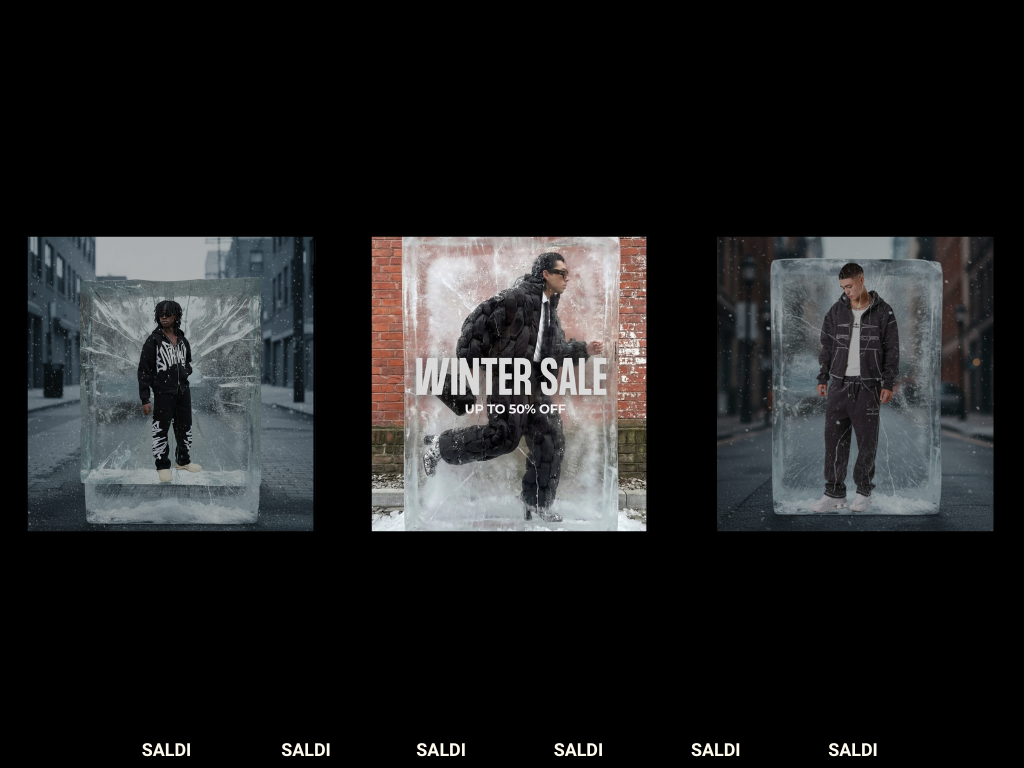Click the fifth SALDI label in the row

click(715, 750)
